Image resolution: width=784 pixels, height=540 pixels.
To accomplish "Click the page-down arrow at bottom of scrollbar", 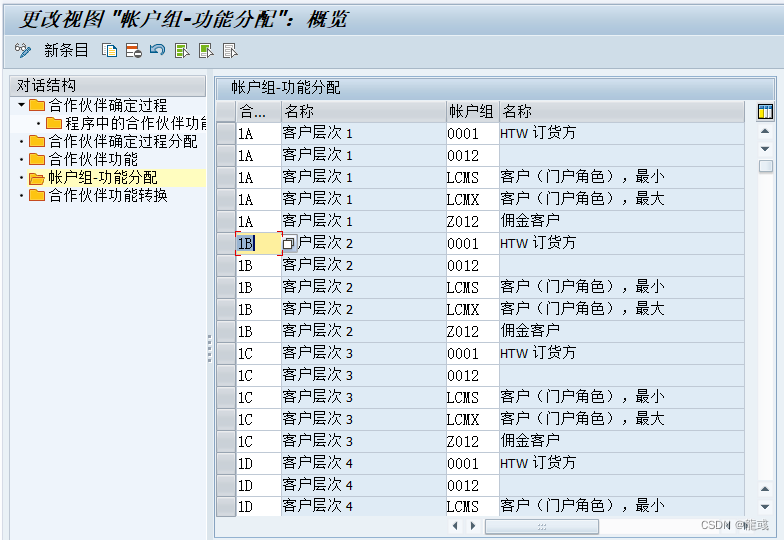I will point(765,506).
